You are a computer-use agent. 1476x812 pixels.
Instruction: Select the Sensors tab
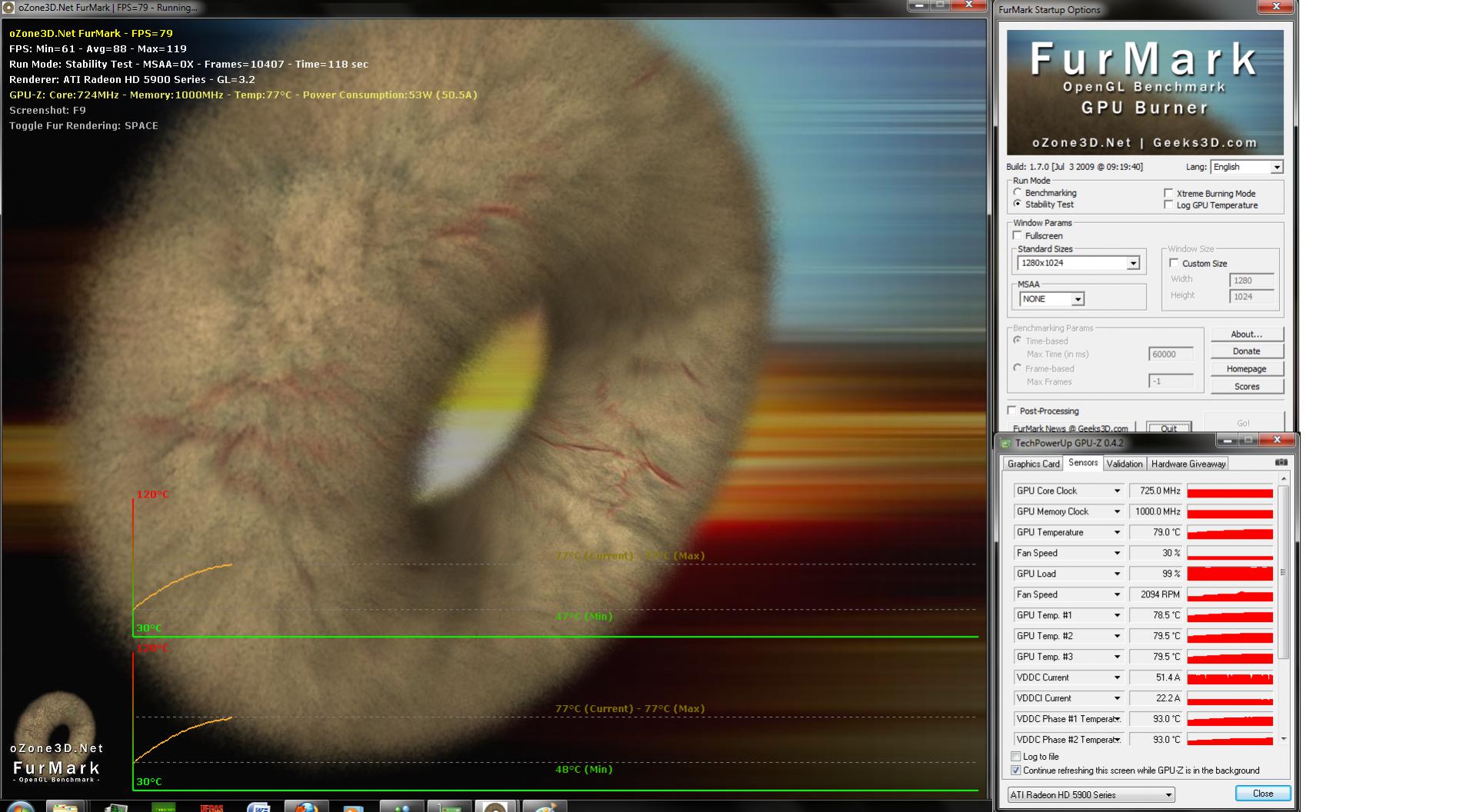point(1083,463)
